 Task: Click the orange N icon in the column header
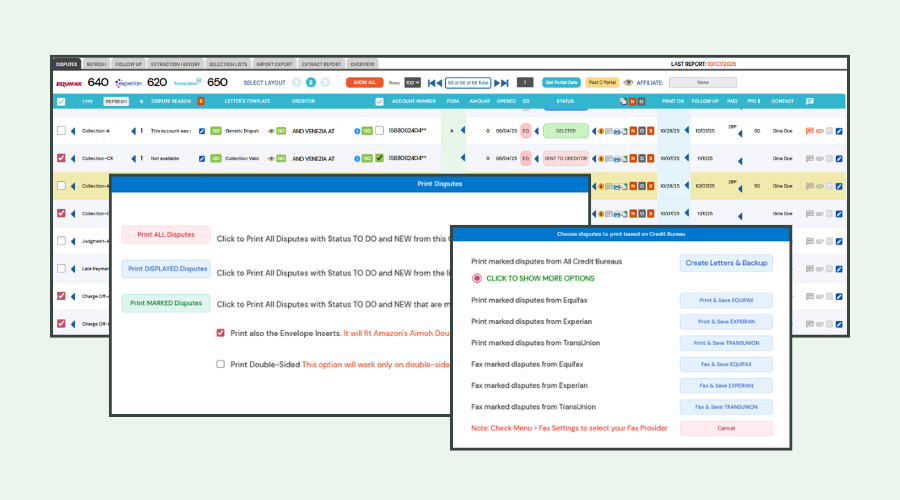633,102
